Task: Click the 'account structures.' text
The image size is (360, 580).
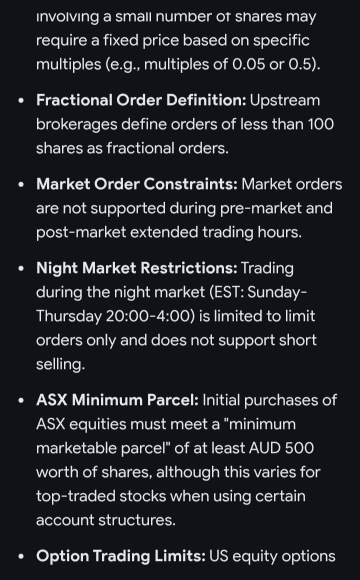Action: point(106,520)
